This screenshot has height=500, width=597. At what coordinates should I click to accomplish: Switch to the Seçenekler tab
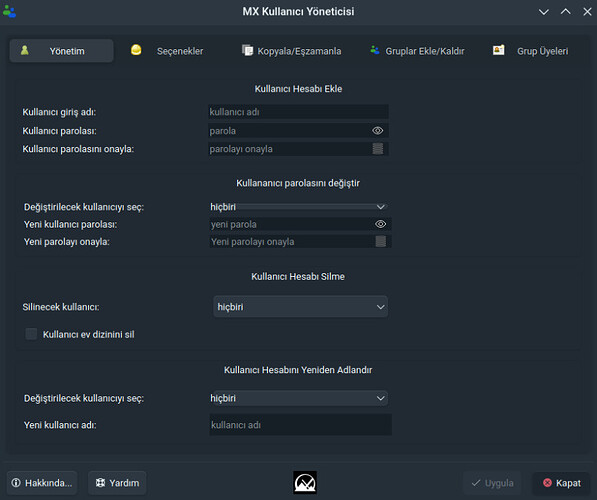[167, 51]
